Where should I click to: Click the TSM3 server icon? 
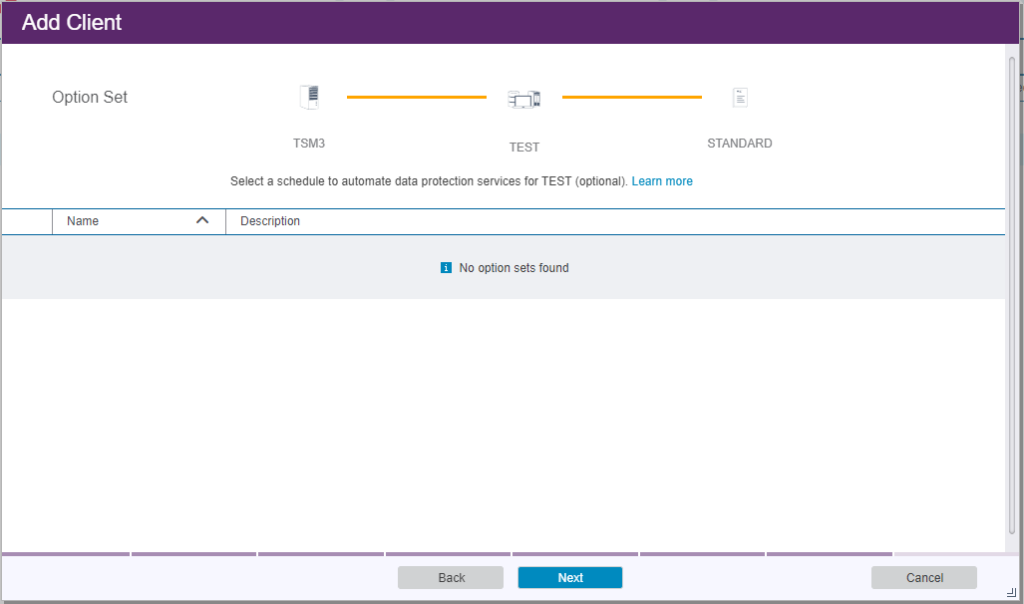tap(310, 96)
